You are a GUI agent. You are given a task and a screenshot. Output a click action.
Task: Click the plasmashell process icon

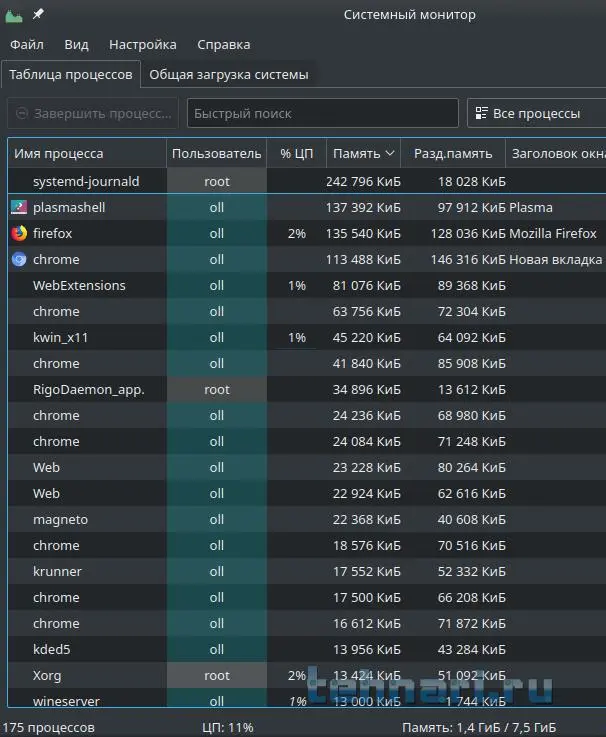[19, 208]
